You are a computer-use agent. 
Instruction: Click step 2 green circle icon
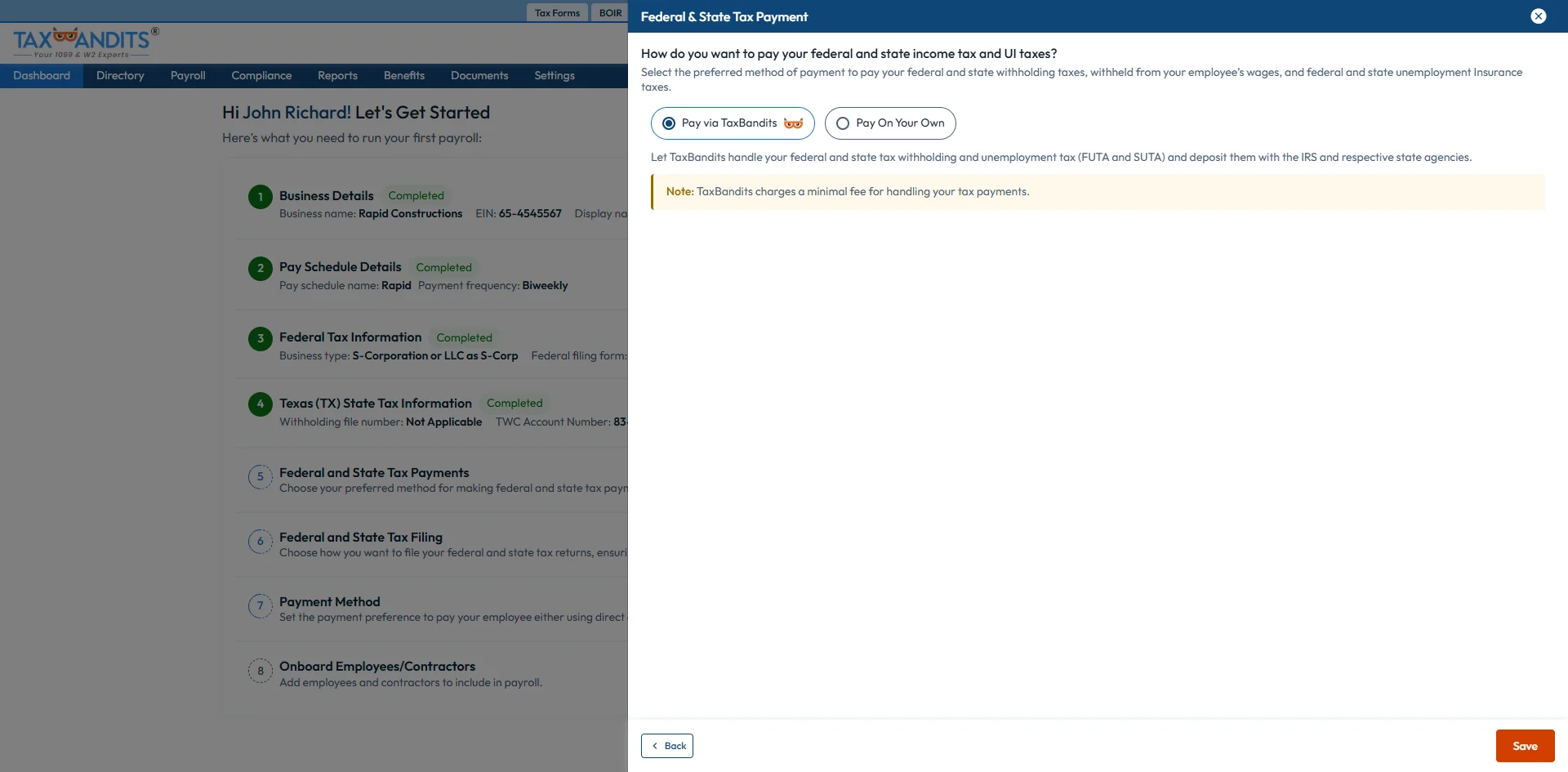(x=261, y=268)
